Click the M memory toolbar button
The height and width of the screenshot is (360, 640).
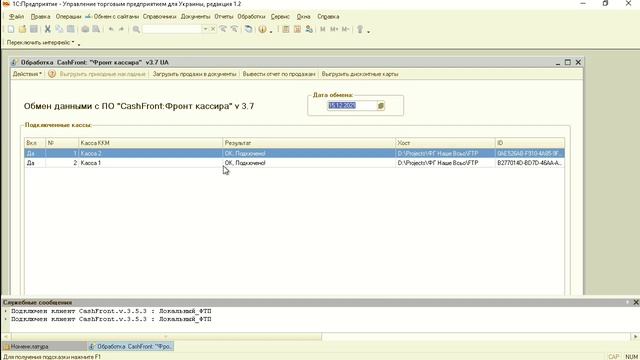click(x=323, y=29)
